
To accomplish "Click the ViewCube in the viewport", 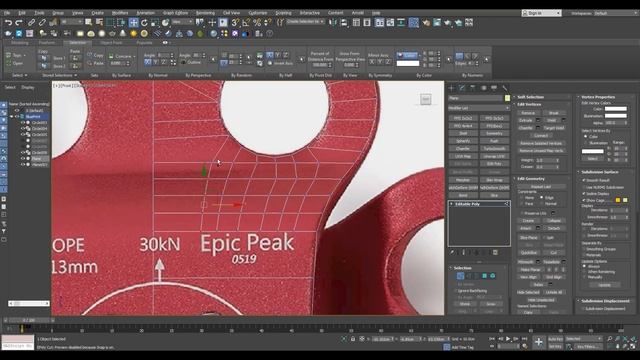I will point(425,99).
